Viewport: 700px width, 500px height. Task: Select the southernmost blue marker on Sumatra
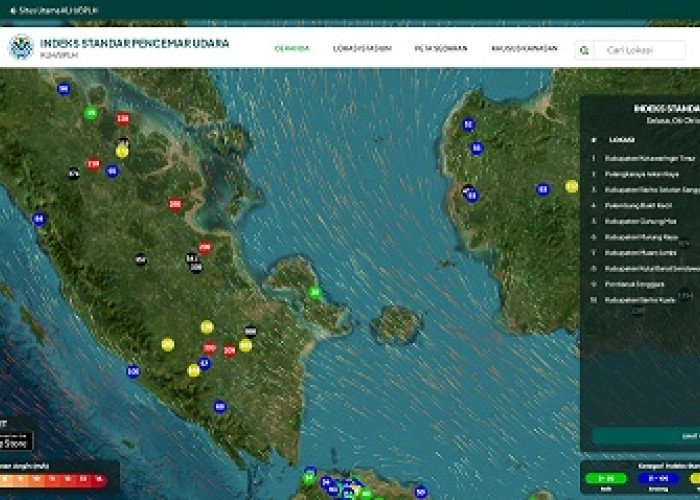pos(220,407)
